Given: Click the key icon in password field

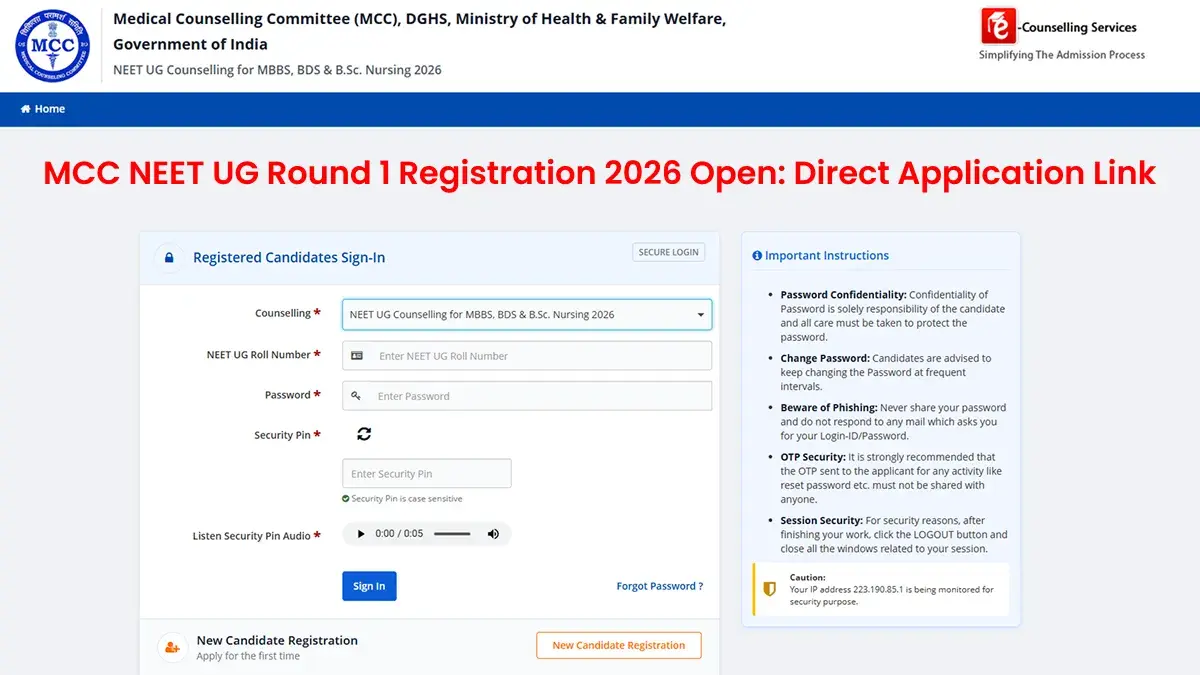Looking at the screenshot, I should (356, 396).
